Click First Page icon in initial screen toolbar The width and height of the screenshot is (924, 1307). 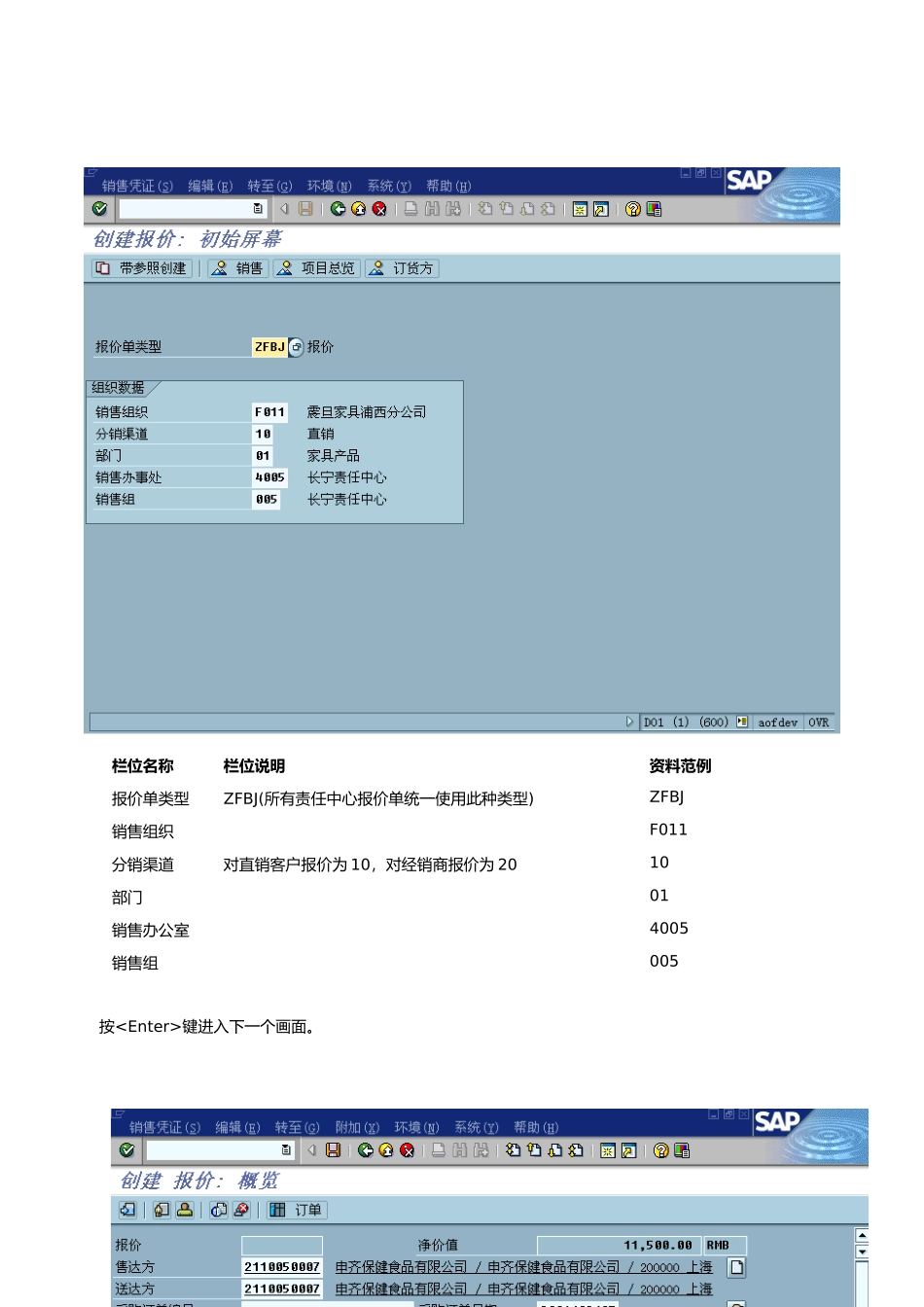pos(485,209)
